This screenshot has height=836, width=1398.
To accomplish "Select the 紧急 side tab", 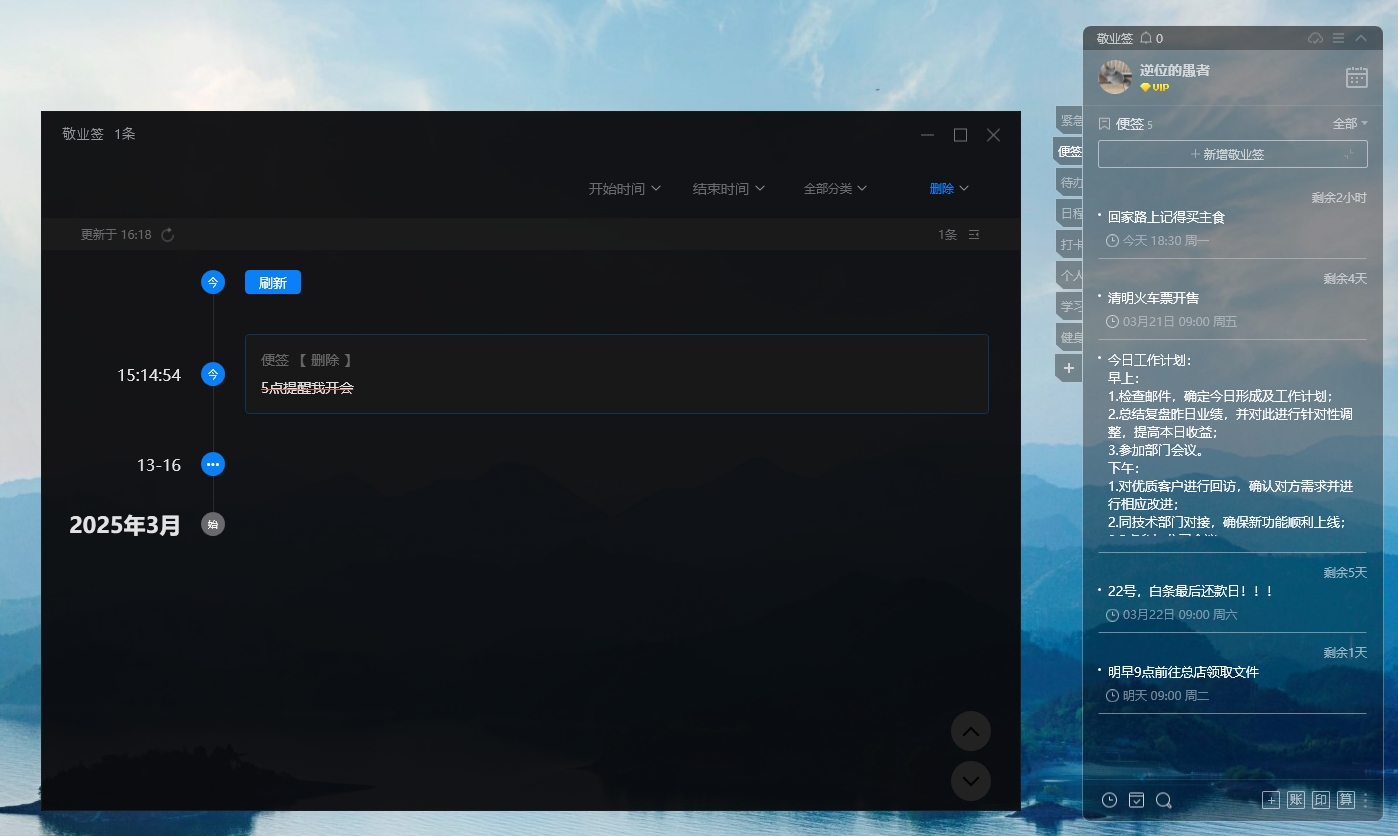I will [x=1069, y=120].
